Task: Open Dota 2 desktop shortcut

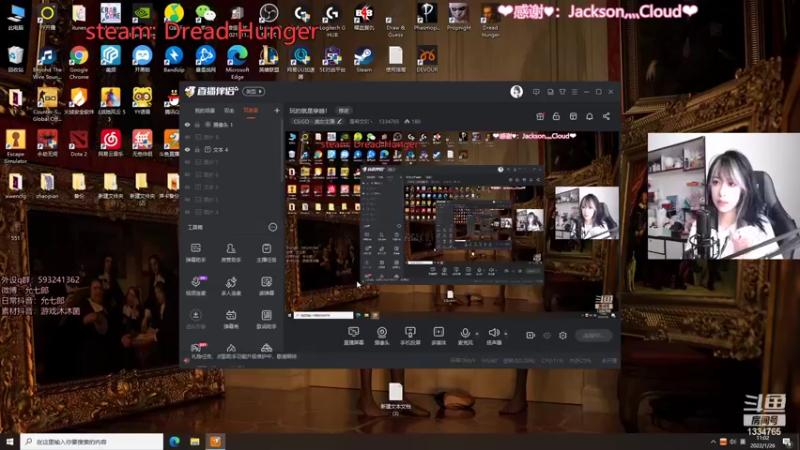Action: [79, 143]
